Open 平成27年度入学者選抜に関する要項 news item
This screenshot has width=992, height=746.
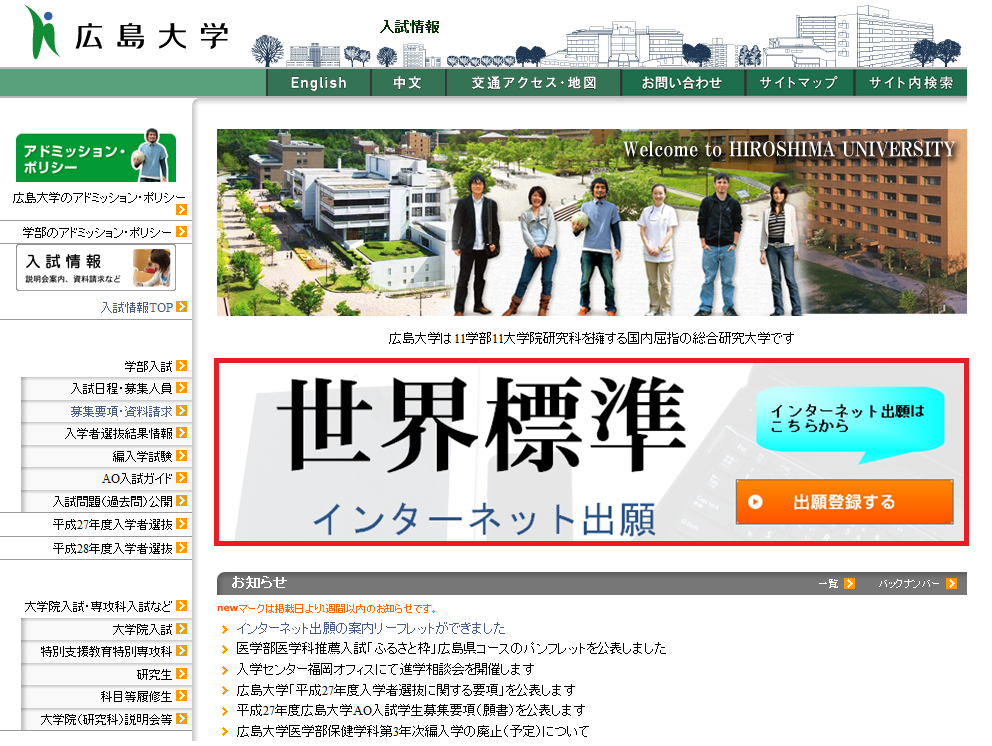click(406, 690)
